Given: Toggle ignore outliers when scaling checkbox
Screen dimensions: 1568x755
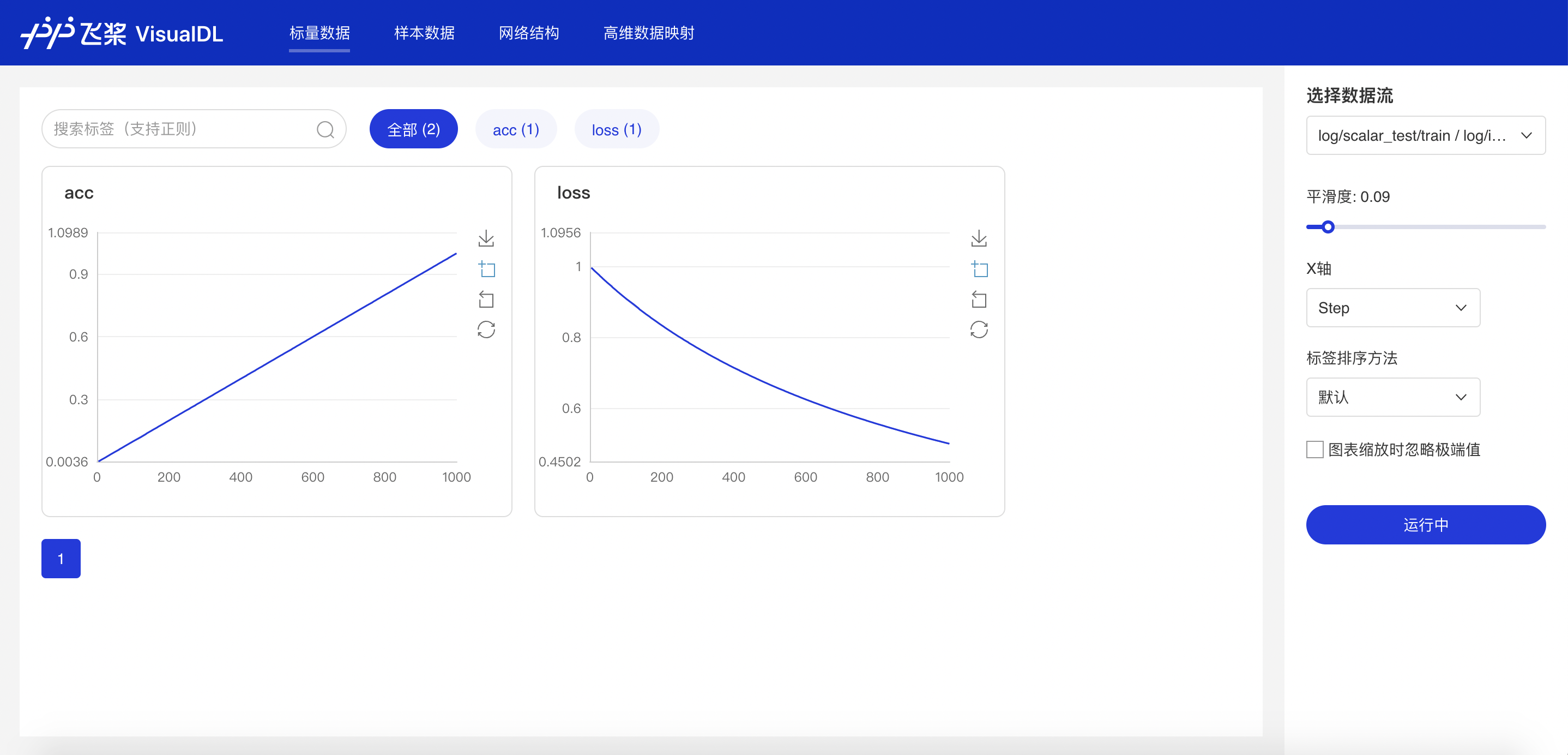Looking at the screenshot, I should (x=1315, y=450).
